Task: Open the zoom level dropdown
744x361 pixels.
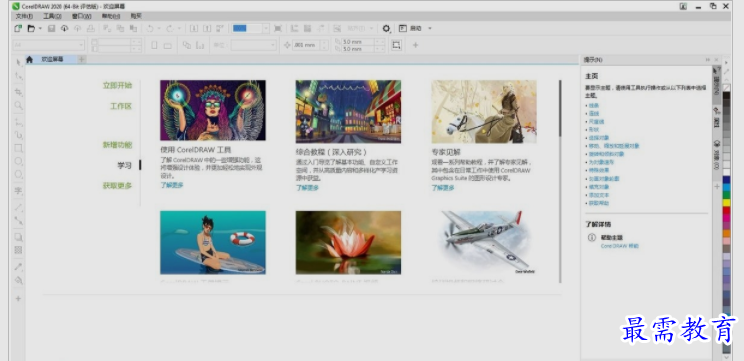Action: pyautogui.click(x=266, y=28)
